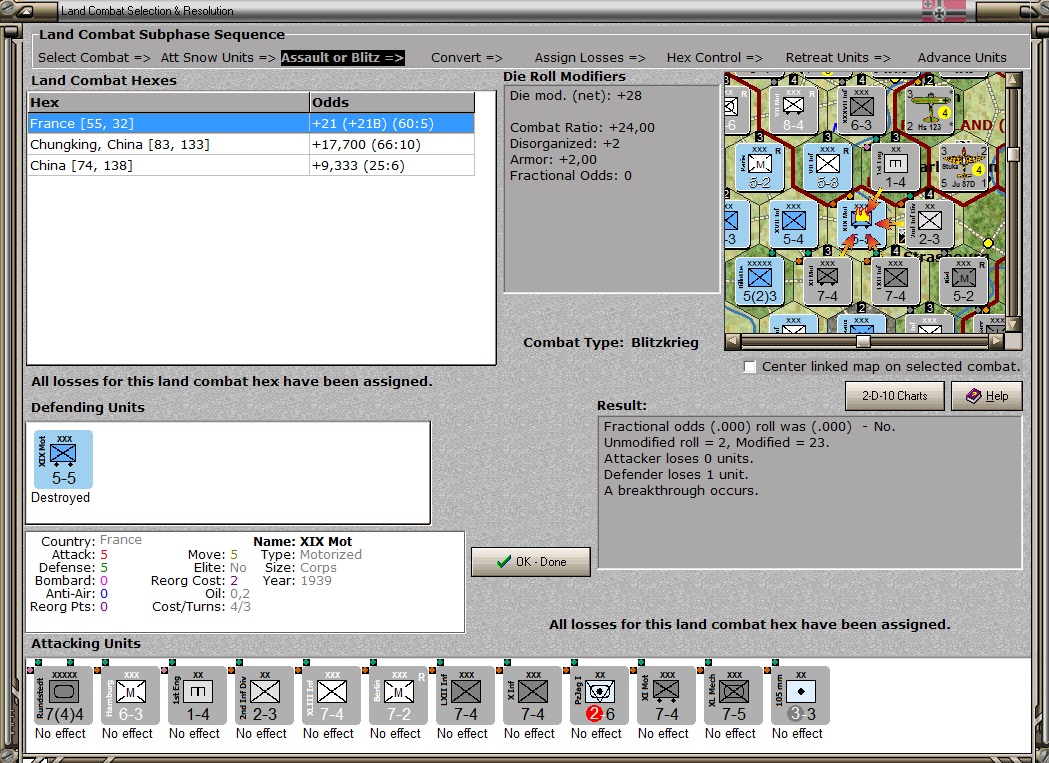Screen dimensions: 1049x763
Task: Click map scroll up arrow
Action: tap(1014, 80)
